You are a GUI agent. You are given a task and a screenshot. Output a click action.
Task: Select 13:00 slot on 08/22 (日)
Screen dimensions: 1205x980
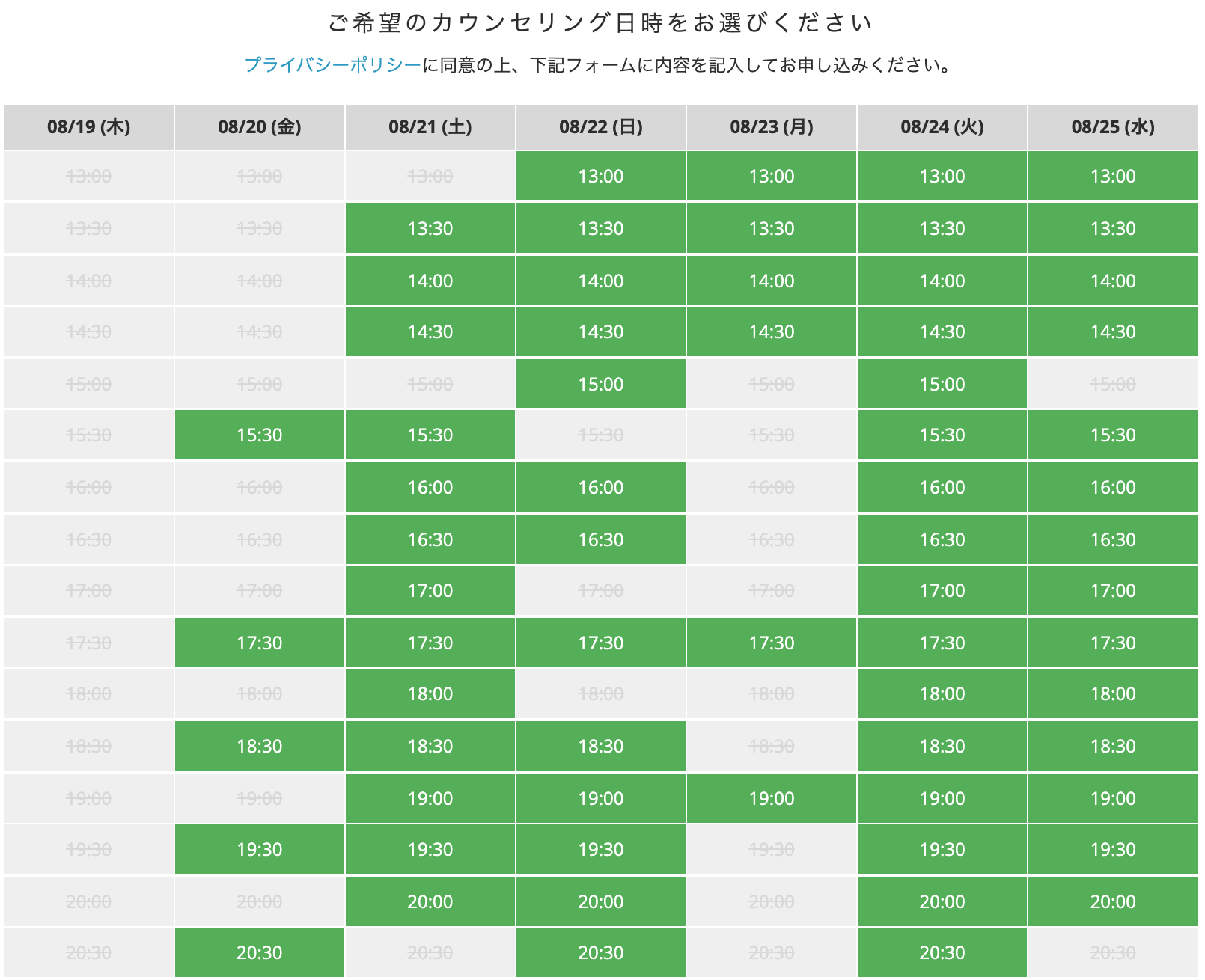[x=600, y=177]
